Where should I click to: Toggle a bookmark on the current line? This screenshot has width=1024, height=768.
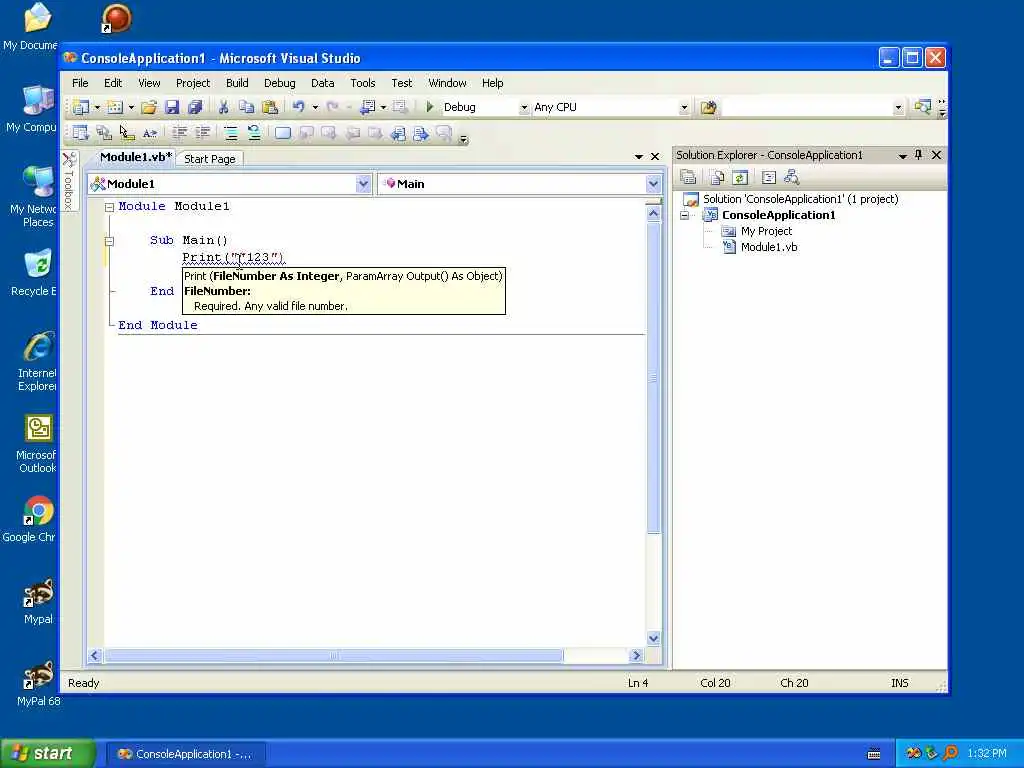tap(283, 133)
